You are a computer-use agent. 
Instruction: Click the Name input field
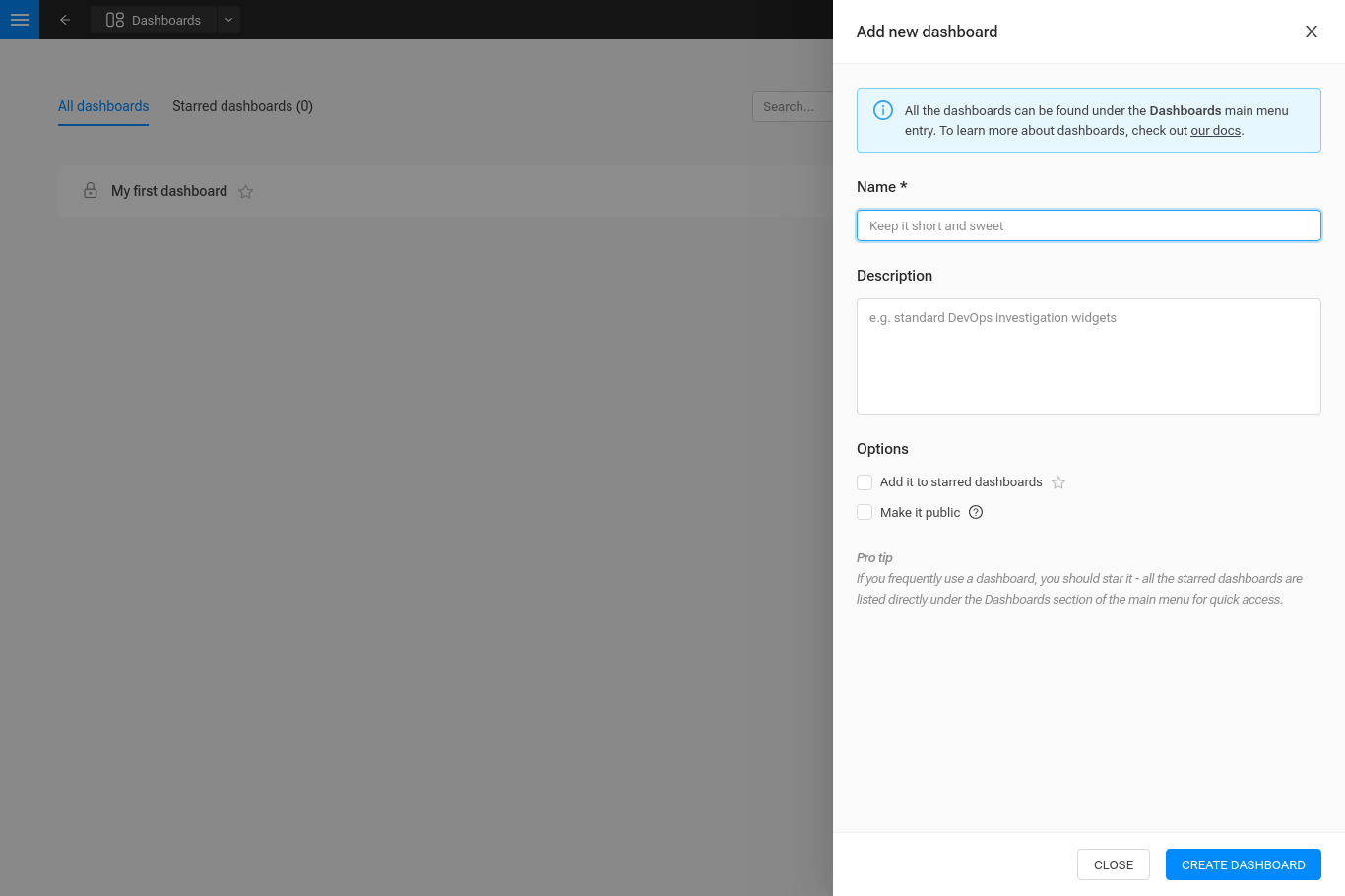pos(1088,225)
